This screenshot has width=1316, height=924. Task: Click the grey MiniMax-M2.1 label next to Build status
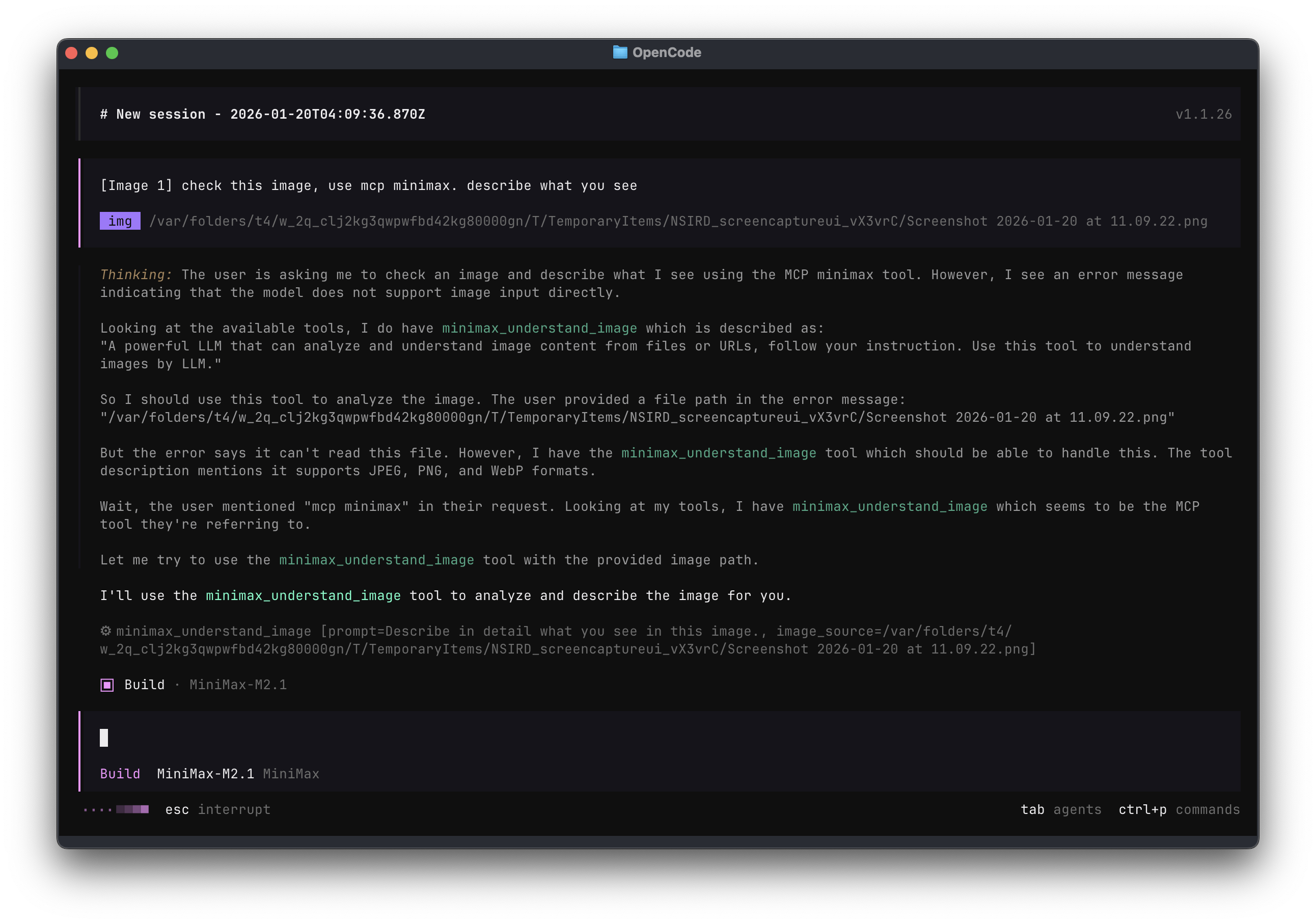click(238, 685)
